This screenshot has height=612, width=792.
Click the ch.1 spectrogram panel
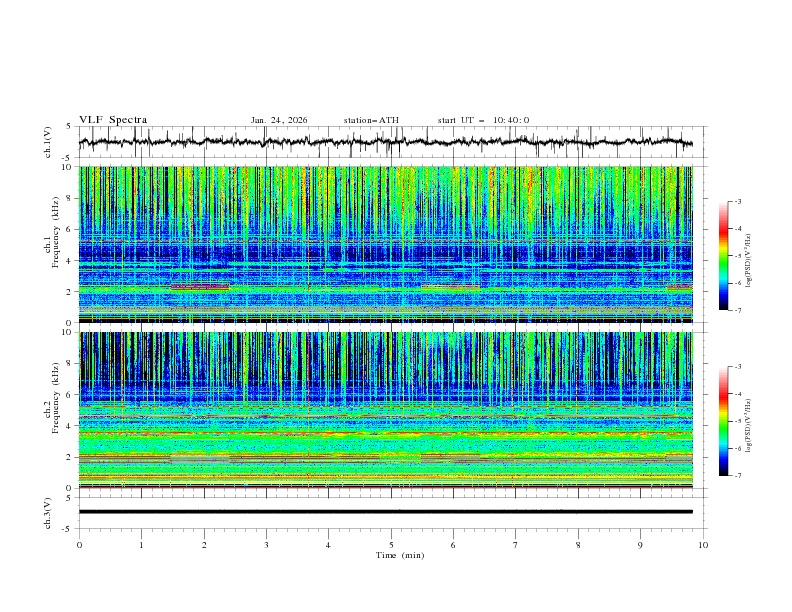(x=386, y=244)
